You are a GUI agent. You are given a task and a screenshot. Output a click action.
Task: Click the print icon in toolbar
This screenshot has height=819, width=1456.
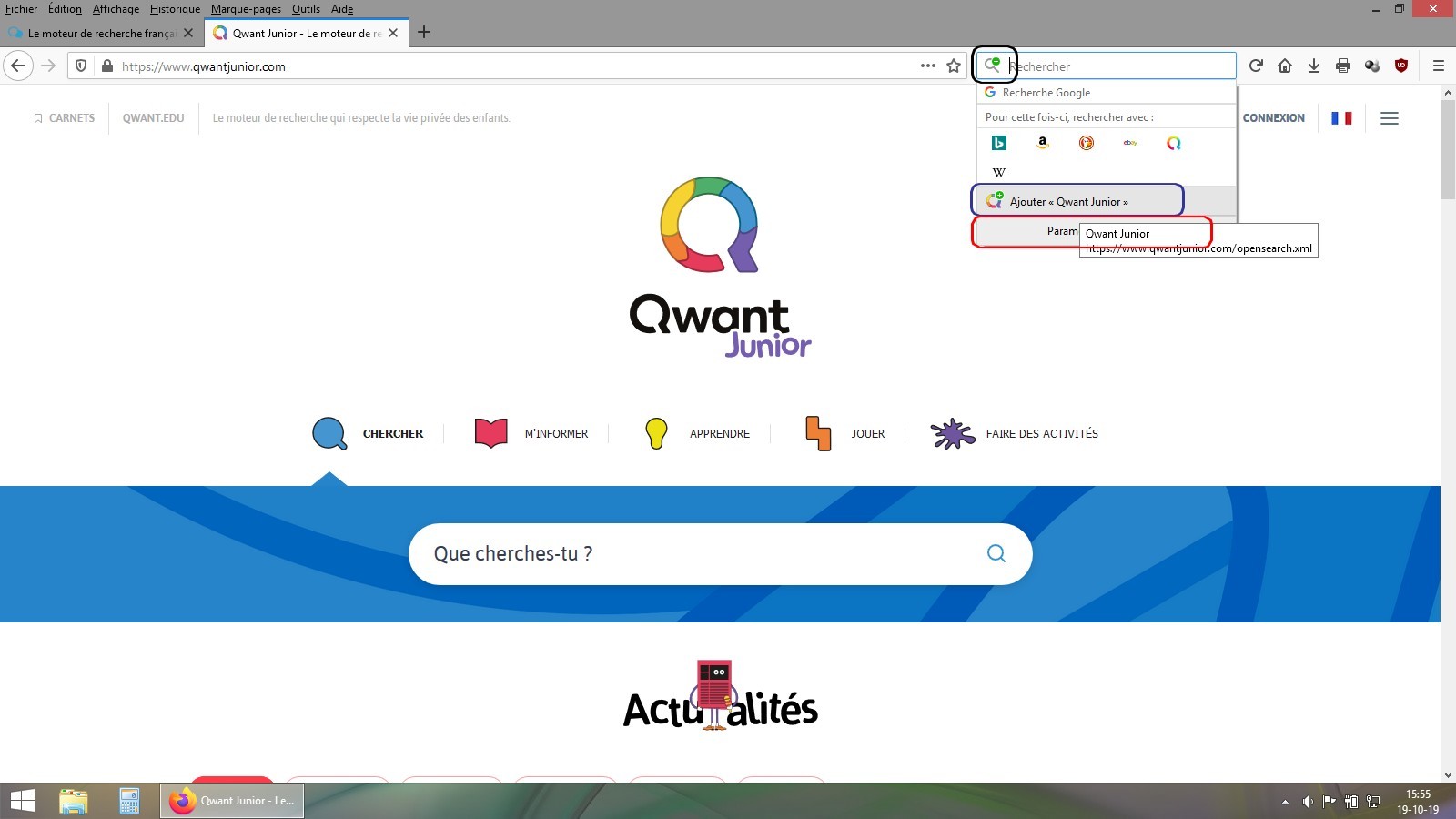(1343, 66)
